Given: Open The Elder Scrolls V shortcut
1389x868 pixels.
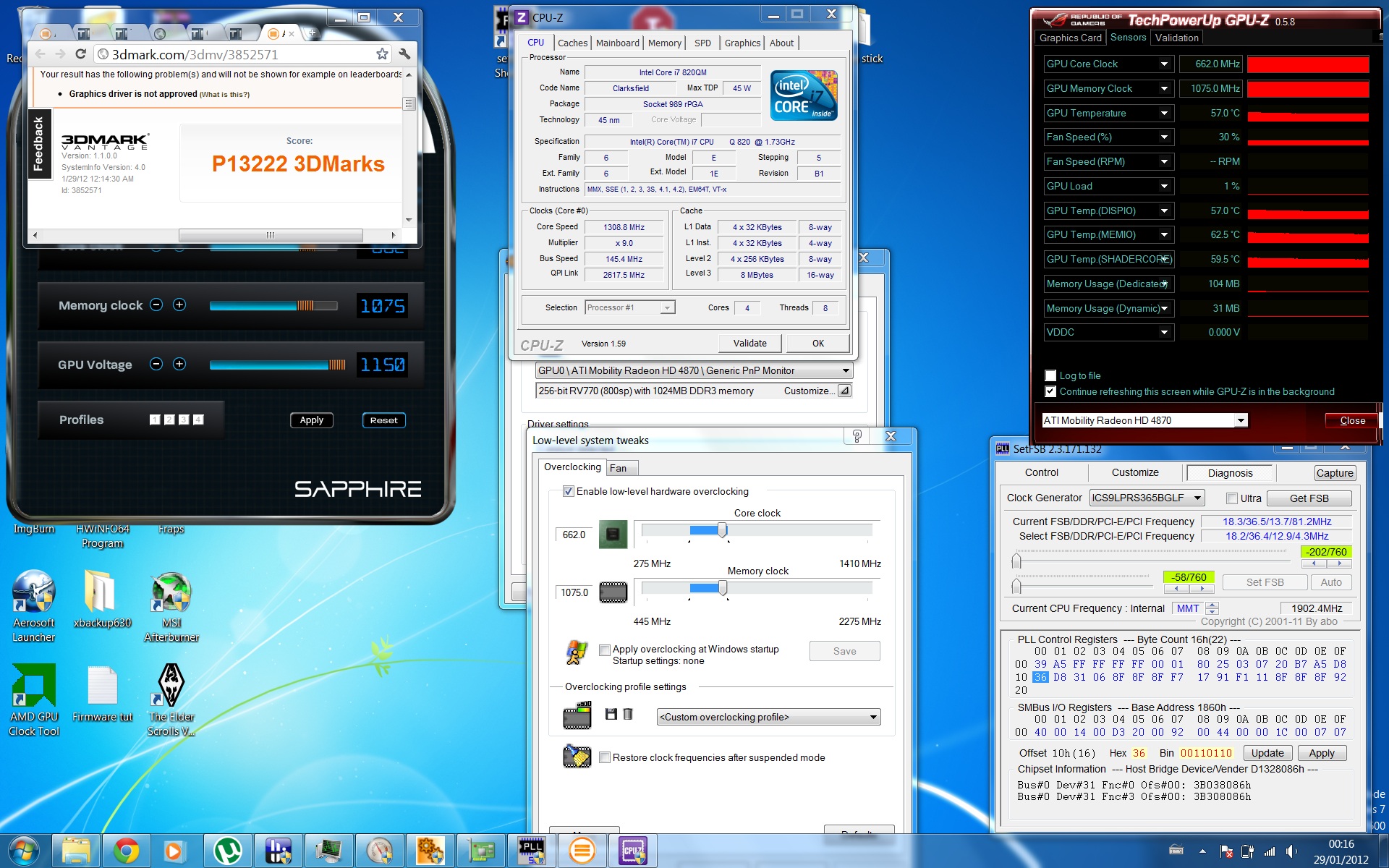Looking at the screenshot, I should [171, 700].
